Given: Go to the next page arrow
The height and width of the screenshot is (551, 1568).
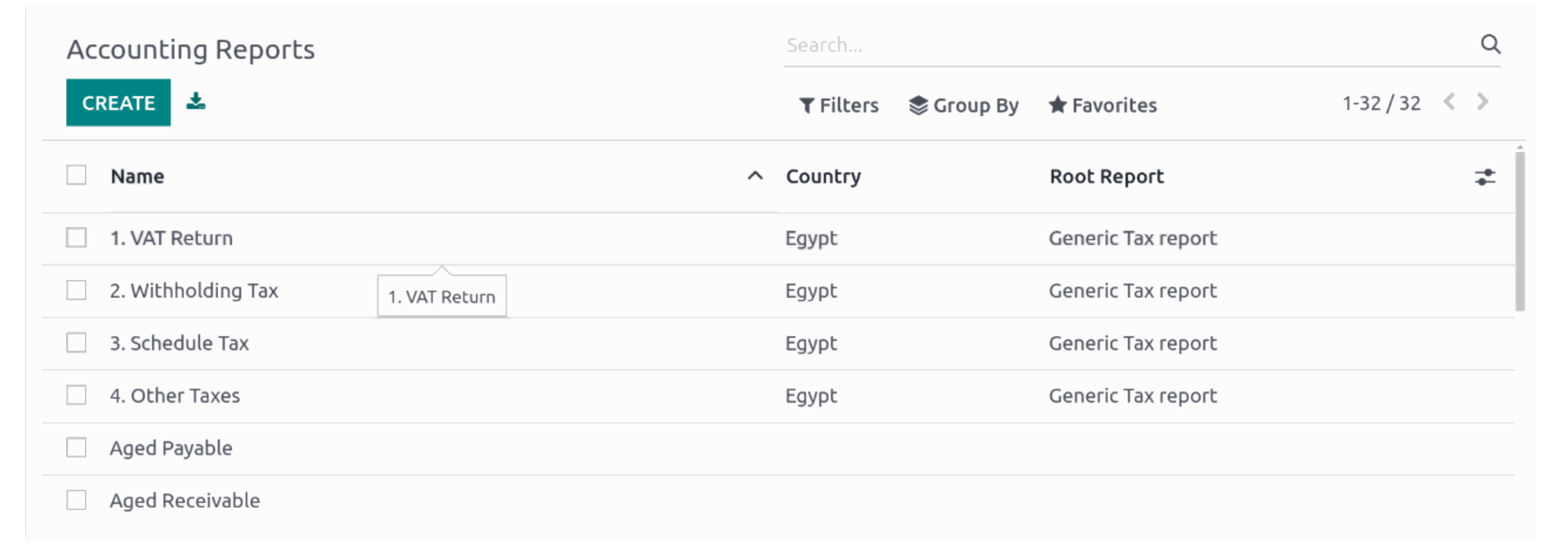Looking at the screenshot, I should (1483, 102).
